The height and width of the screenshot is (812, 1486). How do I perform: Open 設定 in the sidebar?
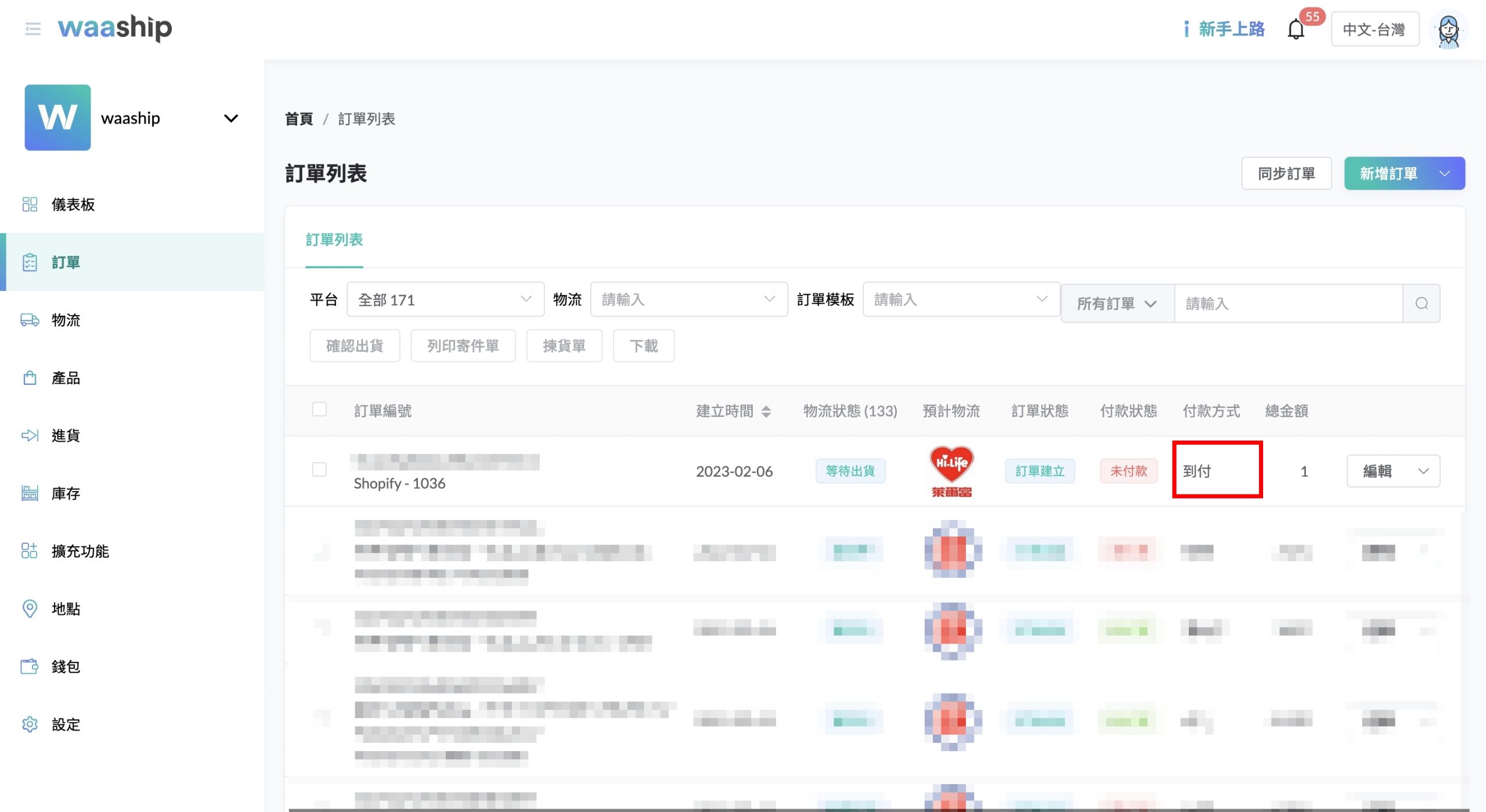(65, 724)
